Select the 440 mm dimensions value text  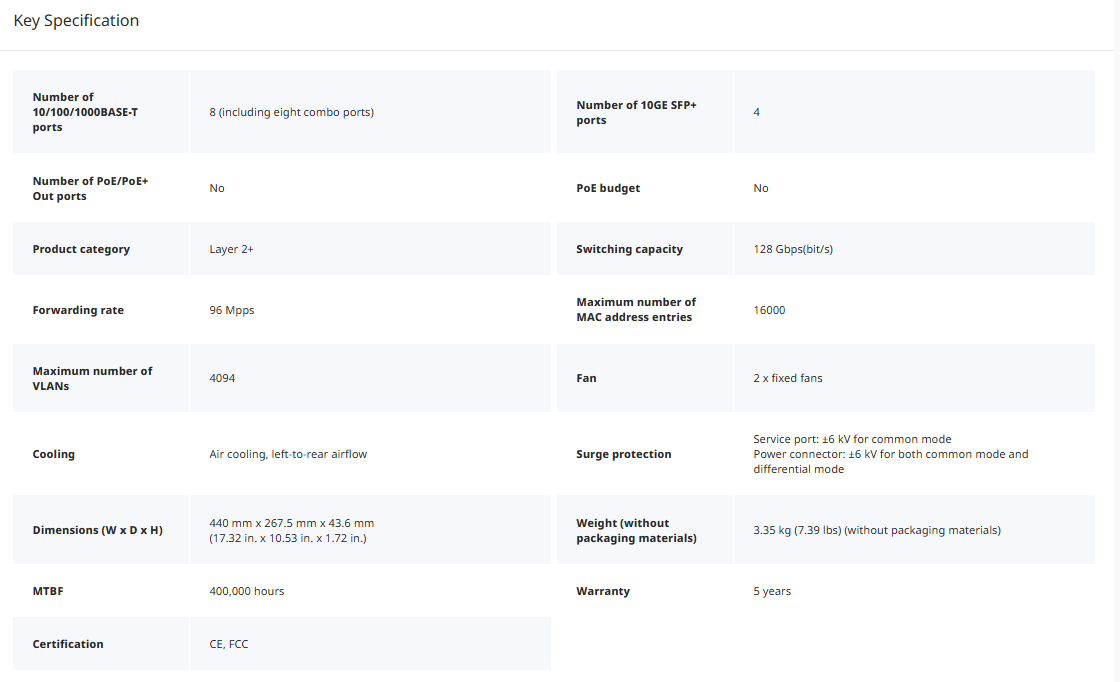[x=291, y=530]
